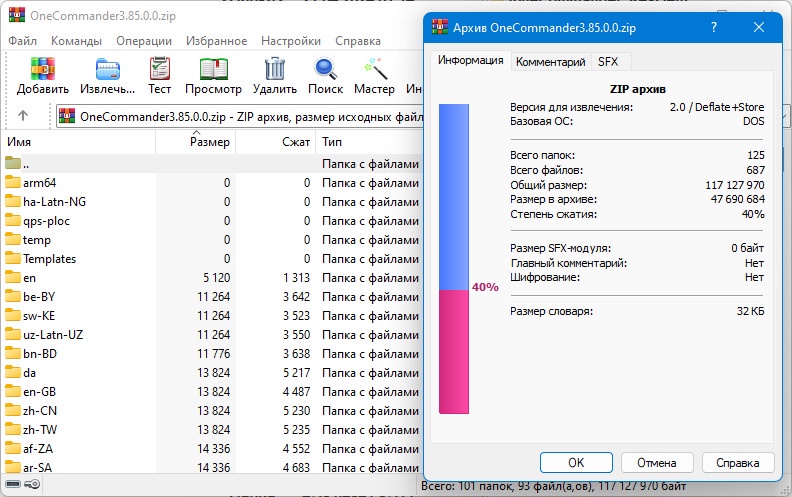Click the archive size 47 690 684

(737, 199)
